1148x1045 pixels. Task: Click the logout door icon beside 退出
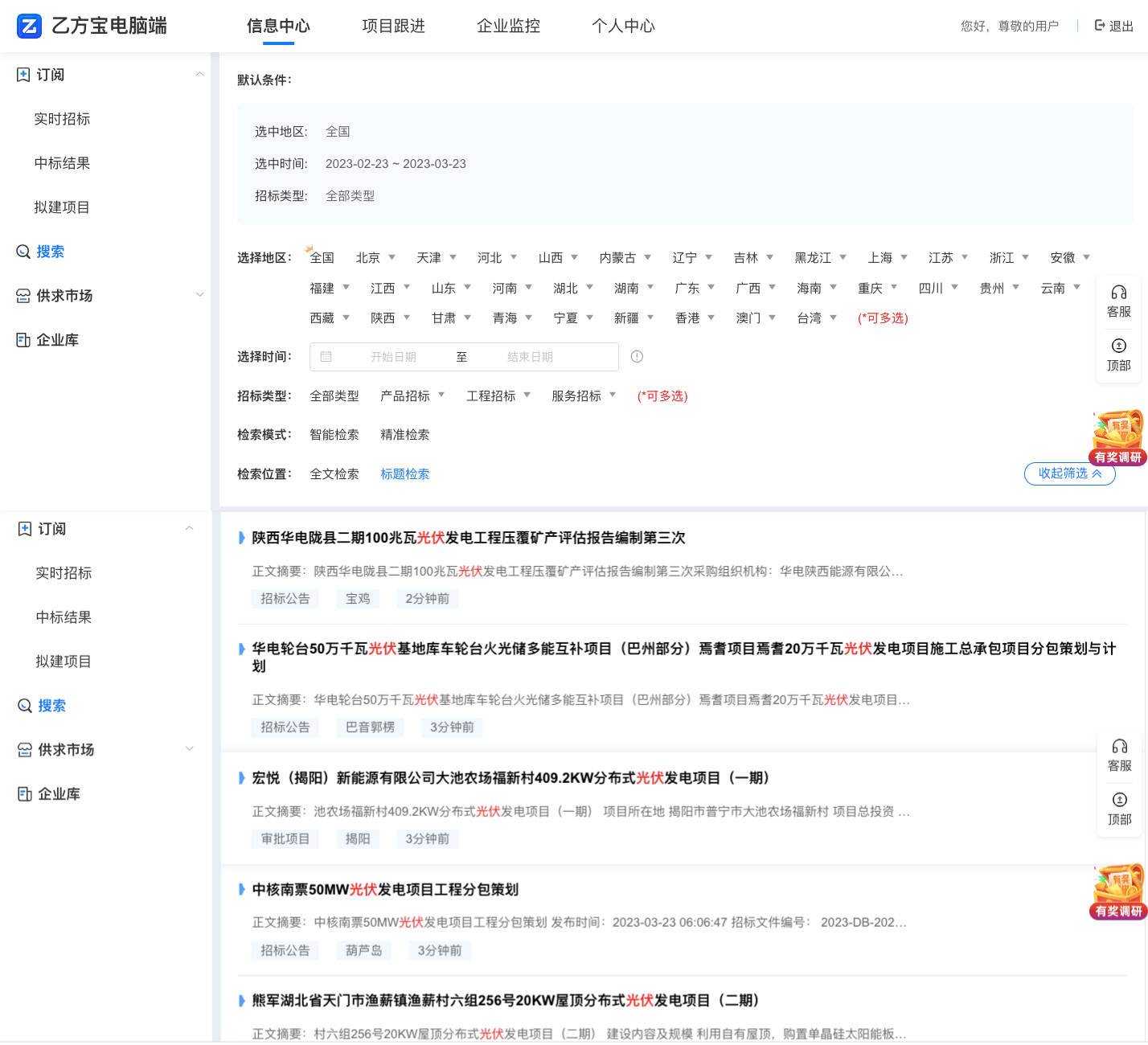[1100, 26]
